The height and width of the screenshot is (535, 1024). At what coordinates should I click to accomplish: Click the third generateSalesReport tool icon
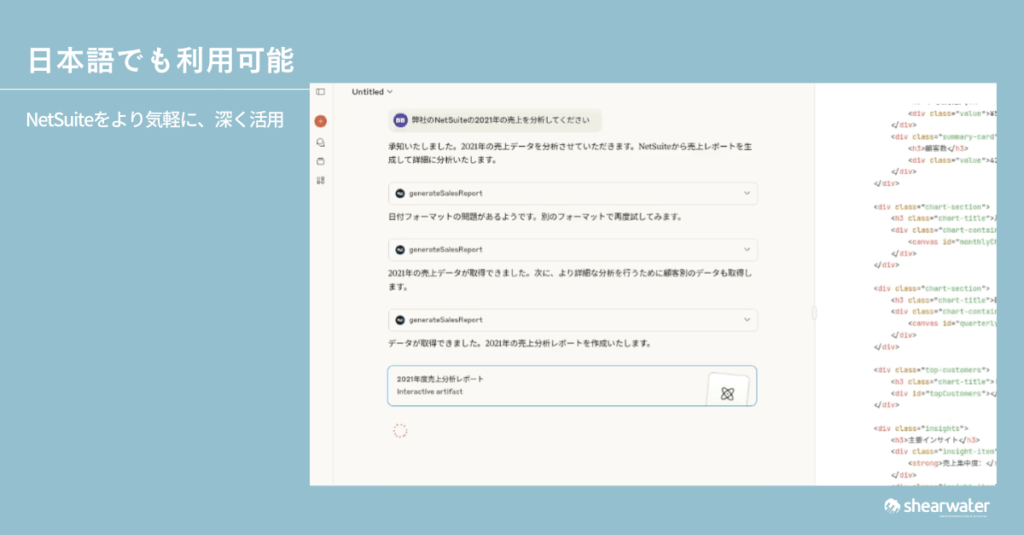[x=400, y=320]
